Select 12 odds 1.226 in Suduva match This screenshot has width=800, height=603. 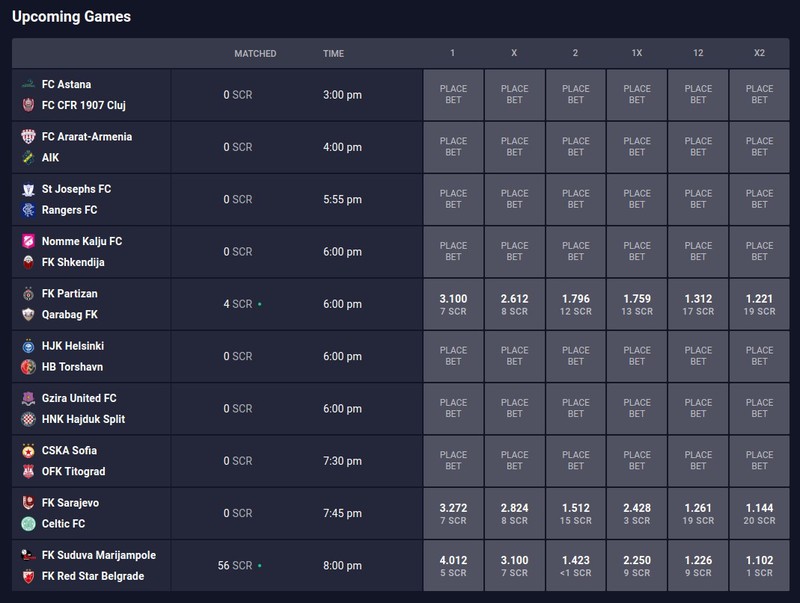pyautogui.click(x=698, y=566)
